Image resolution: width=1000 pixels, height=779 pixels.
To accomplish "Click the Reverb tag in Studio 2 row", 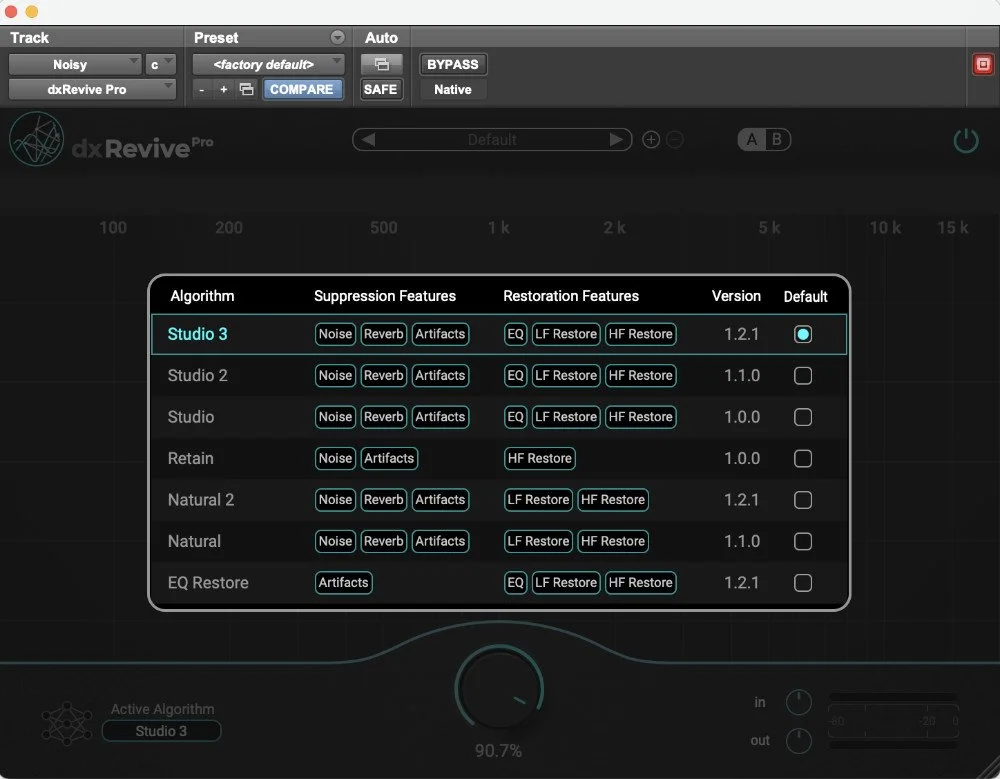I will click(383, 375).
